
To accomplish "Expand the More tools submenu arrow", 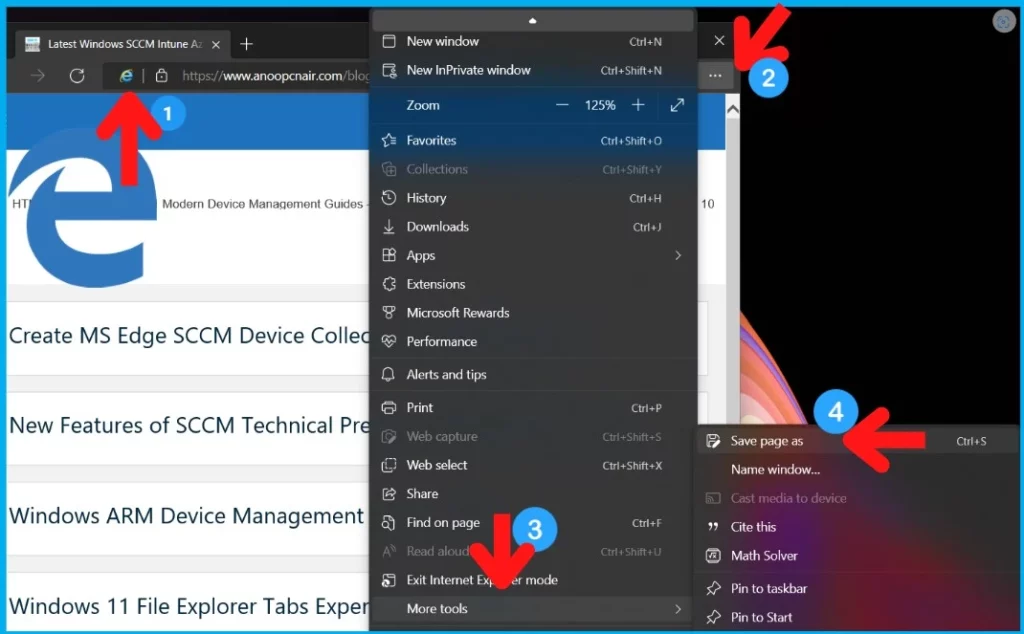I will [678, 609].
